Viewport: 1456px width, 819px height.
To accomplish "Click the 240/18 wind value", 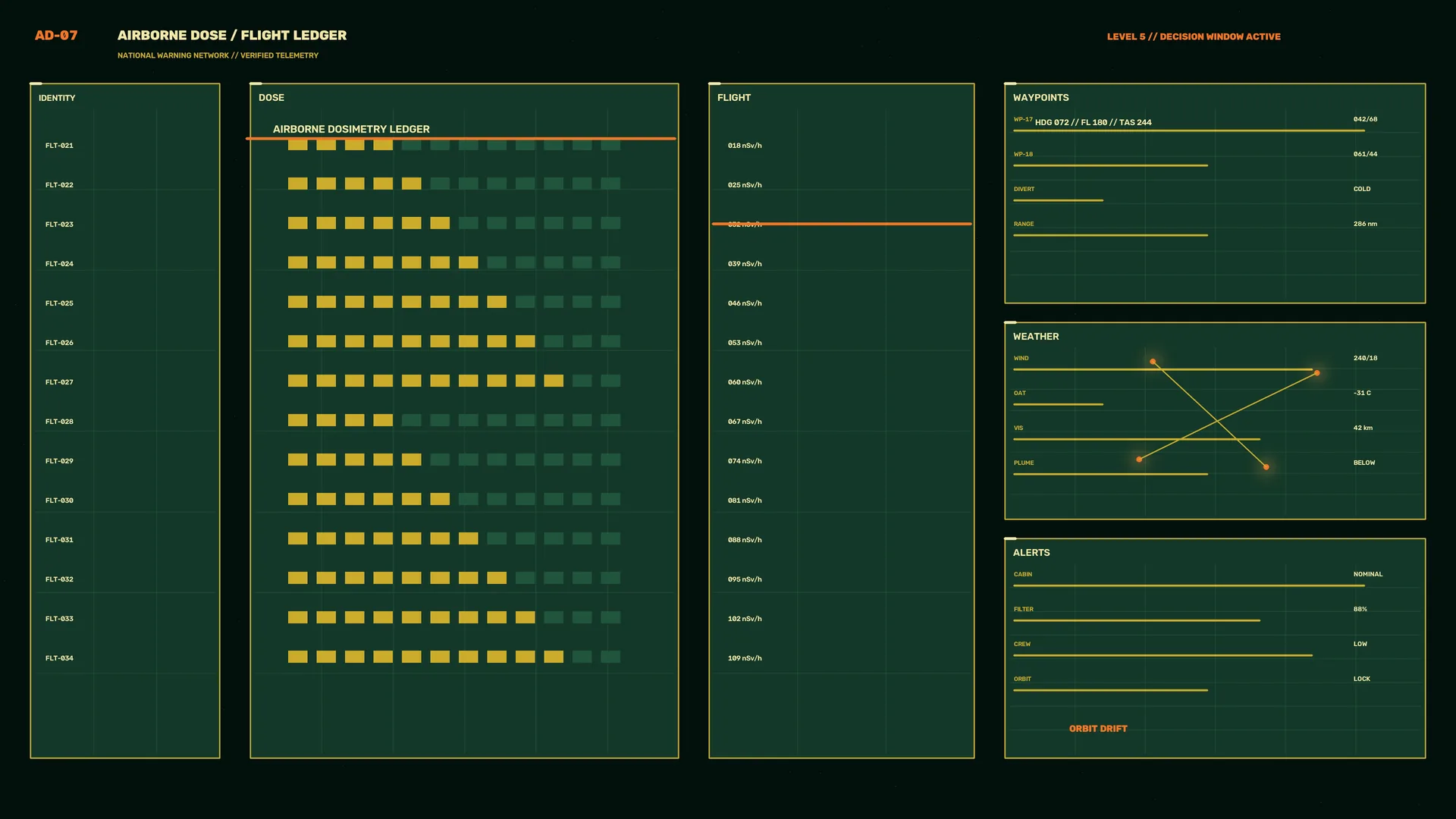I will (x=1365, y=358).
